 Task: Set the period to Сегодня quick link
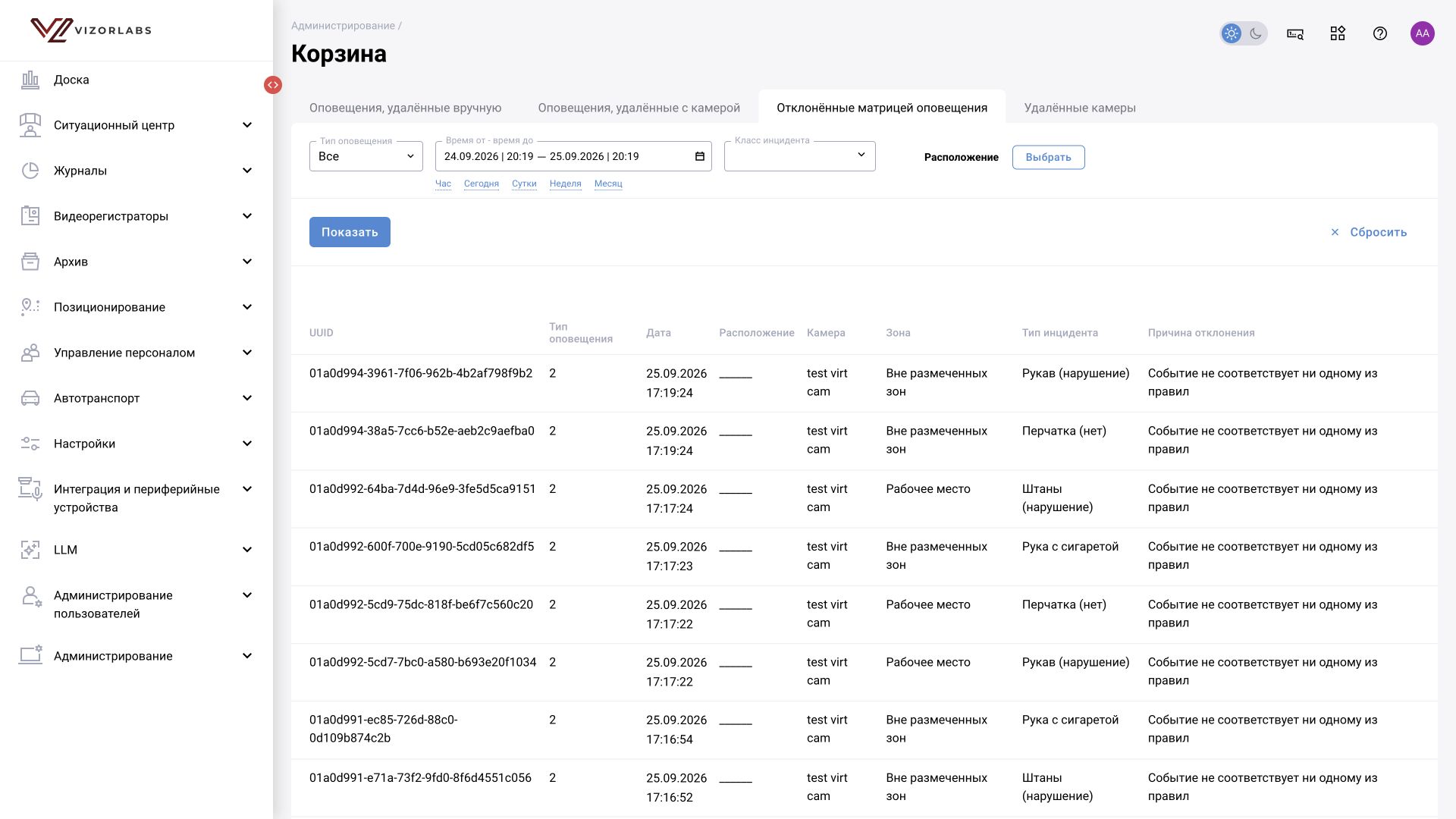point(482,184)
